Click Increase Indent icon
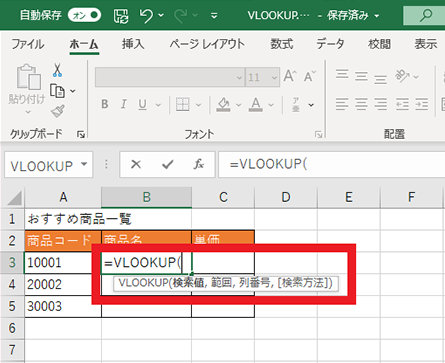This screenshot has width=445, height=363. coord(422,104)
